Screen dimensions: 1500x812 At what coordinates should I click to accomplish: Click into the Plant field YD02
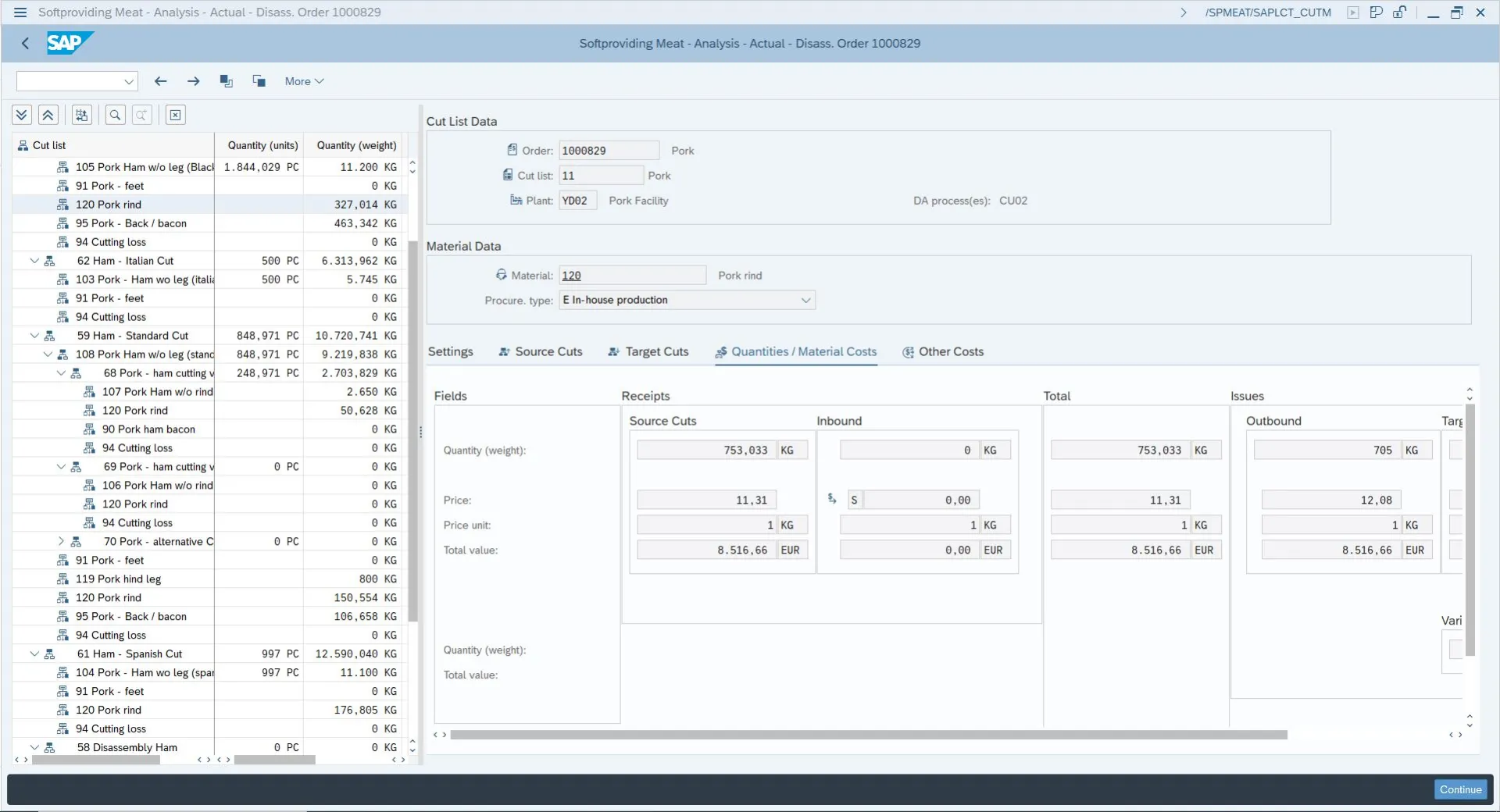click(578, 201)
